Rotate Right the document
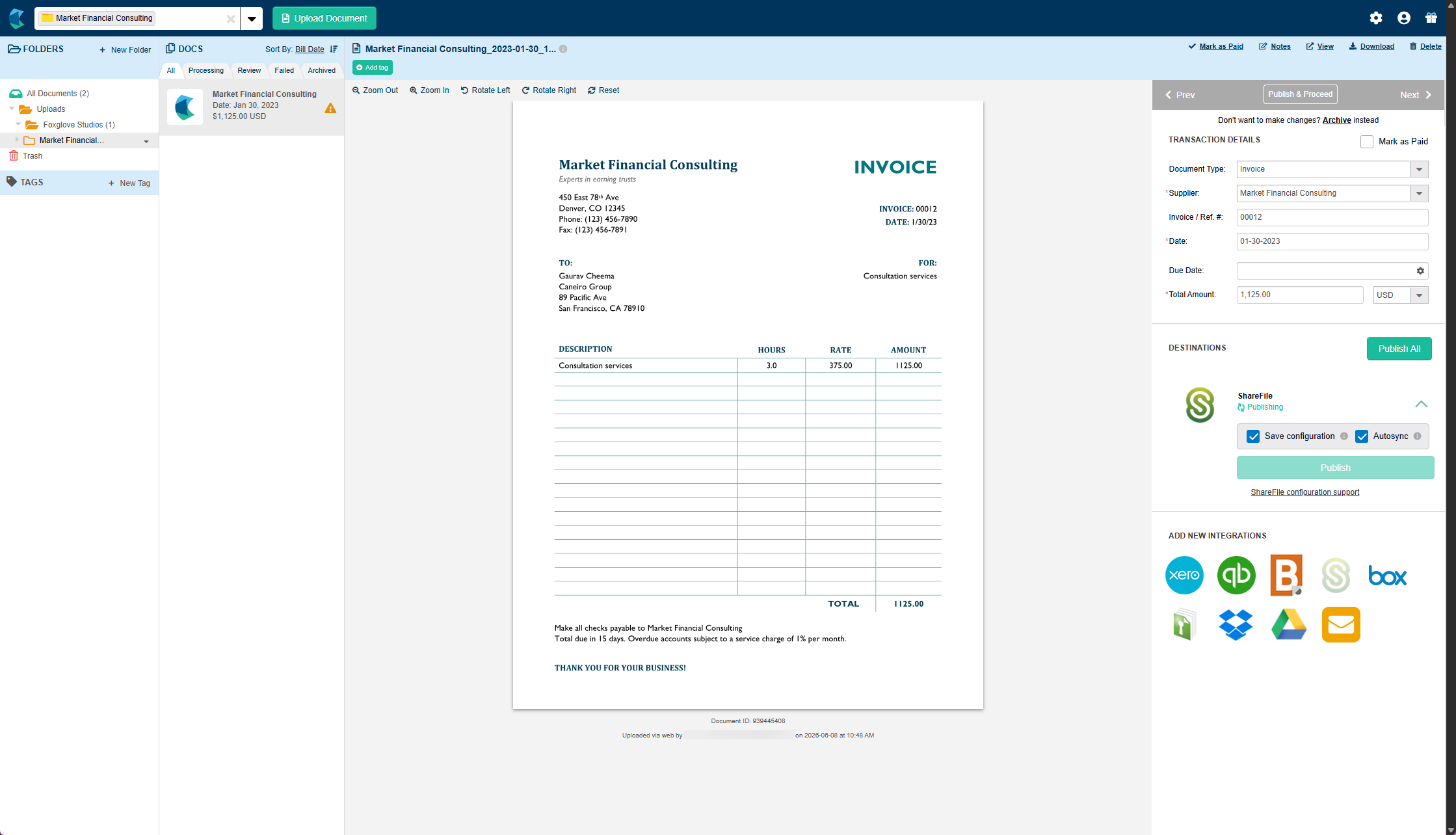1456x835 pixels. click(549, 90)
